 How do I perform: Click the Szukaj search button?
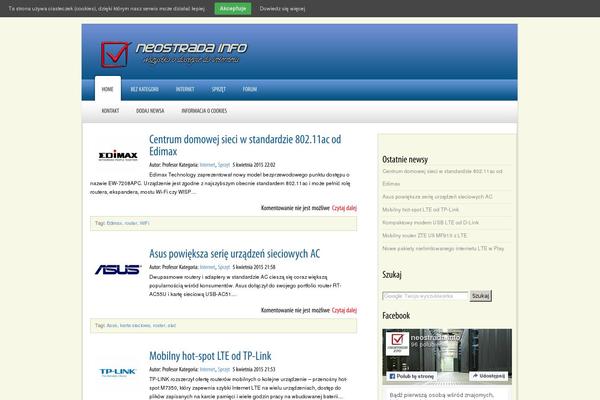pyautogui.click(x=481, y=296)
